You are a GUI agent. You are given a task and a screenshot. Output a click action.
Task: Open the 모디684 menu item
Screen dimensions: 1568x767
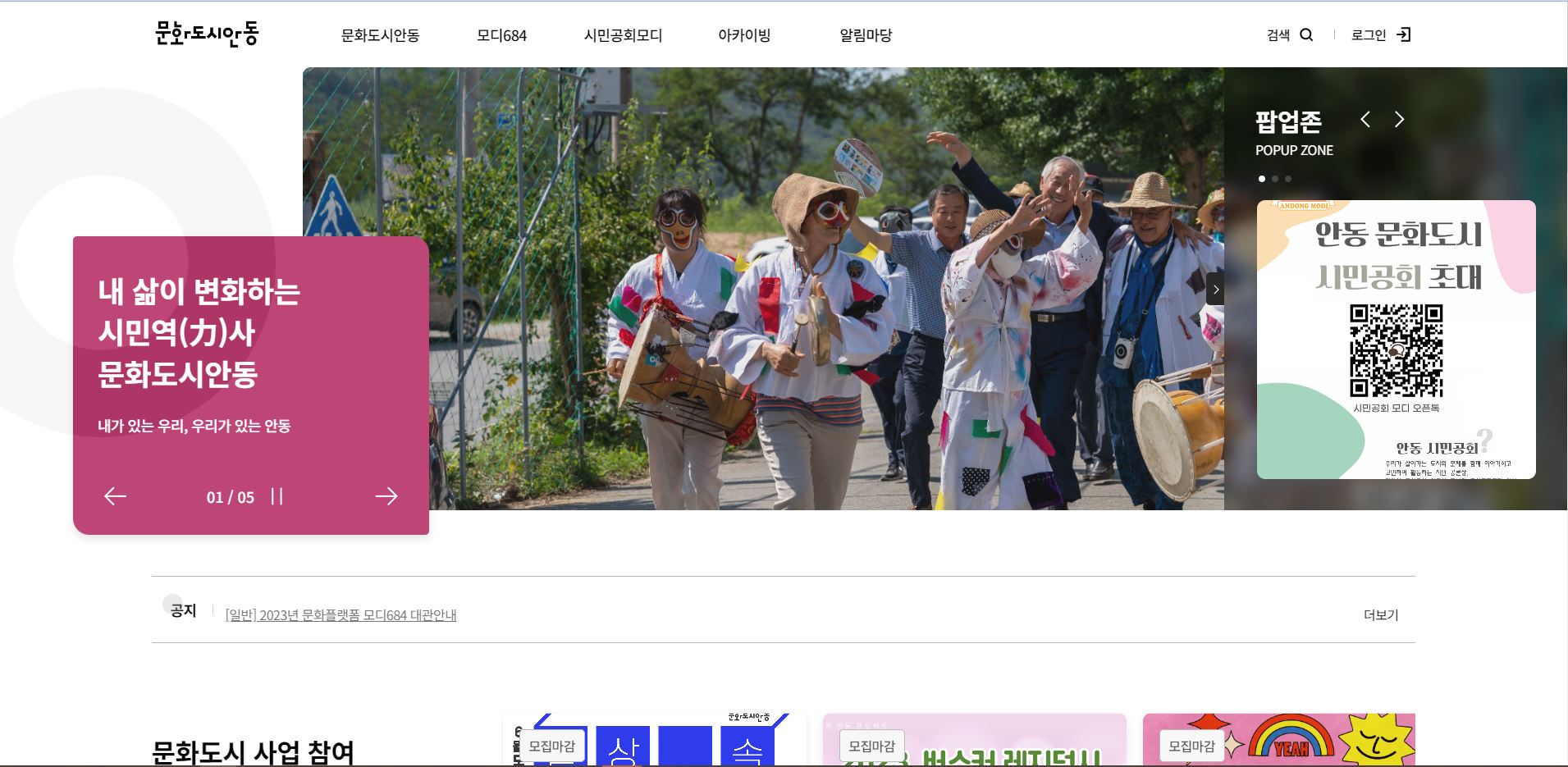[x=501, y=35]
